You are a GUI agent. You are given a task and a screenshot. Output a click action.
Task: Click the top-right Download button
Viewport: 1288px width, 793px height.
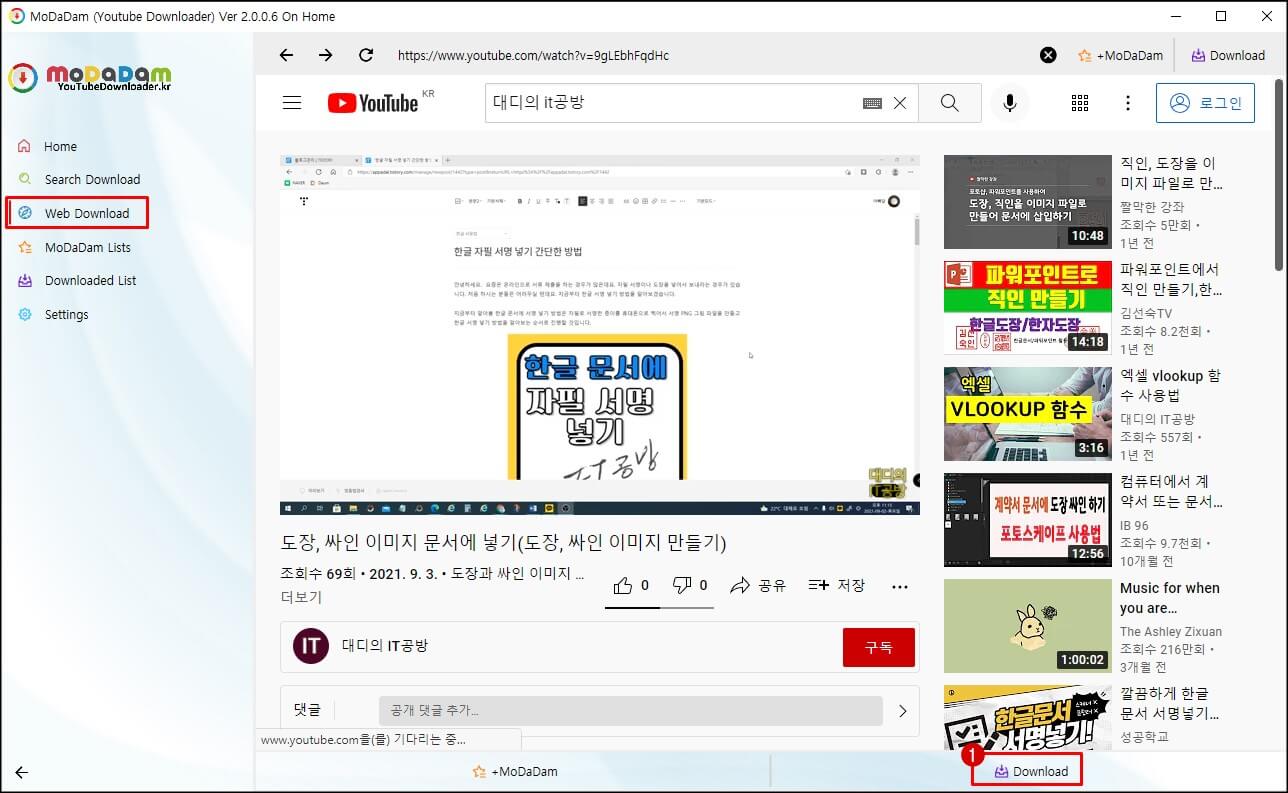pyautogui.click(x=1228, y=55)
